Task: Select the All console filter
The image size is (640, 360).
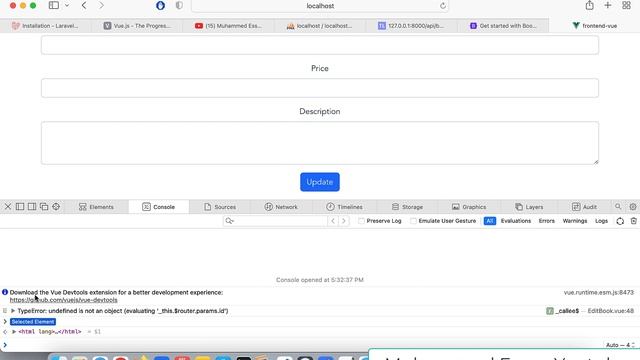Action: point(490,221)
